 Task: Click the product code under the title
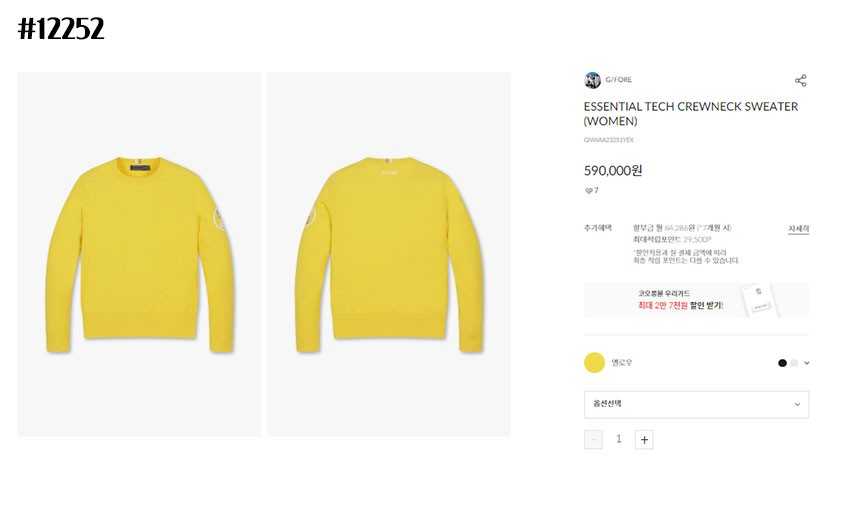[x=609, y=140]
